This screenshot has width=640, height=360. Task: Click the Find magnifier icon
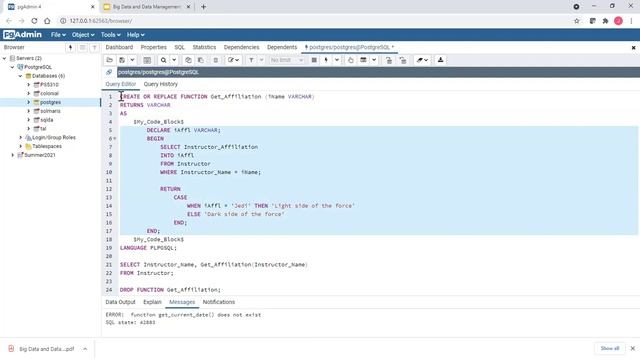click(163, 60)
